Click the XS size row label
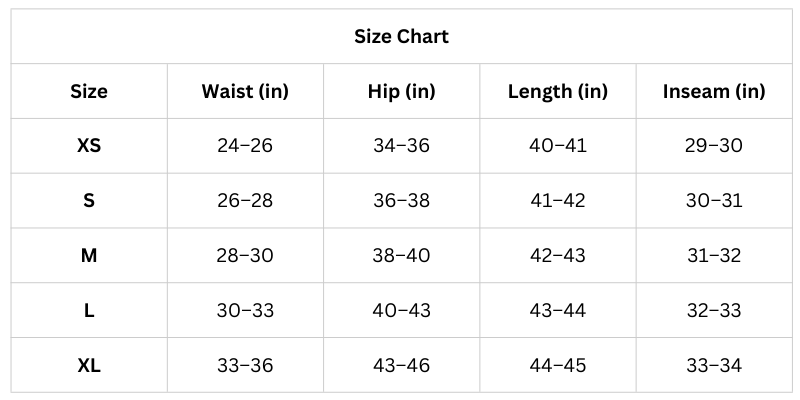 pyautogui.click(x=89, y=146)
